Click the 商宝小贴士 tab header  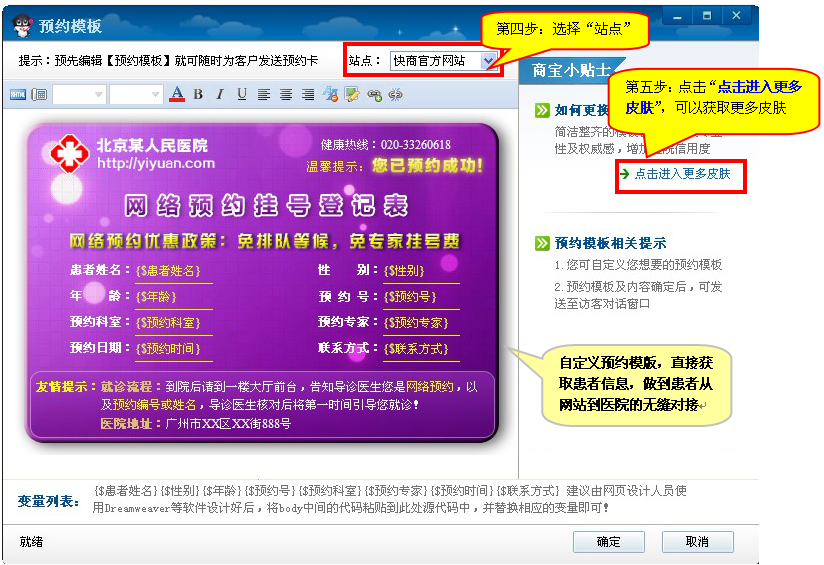(x=566, y=70)
